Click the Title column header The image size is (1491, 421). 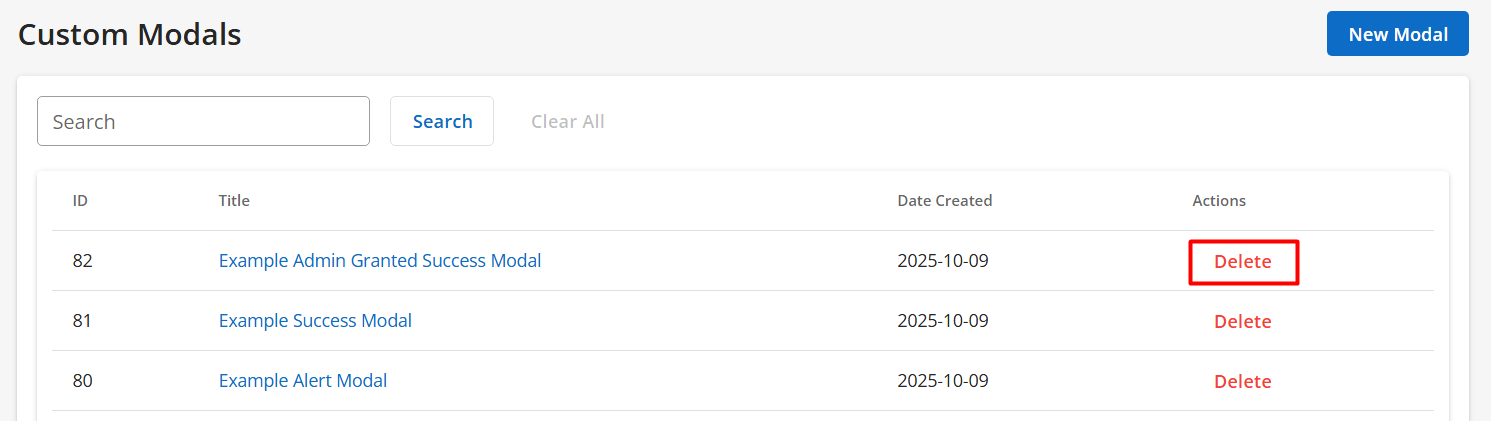234,201
